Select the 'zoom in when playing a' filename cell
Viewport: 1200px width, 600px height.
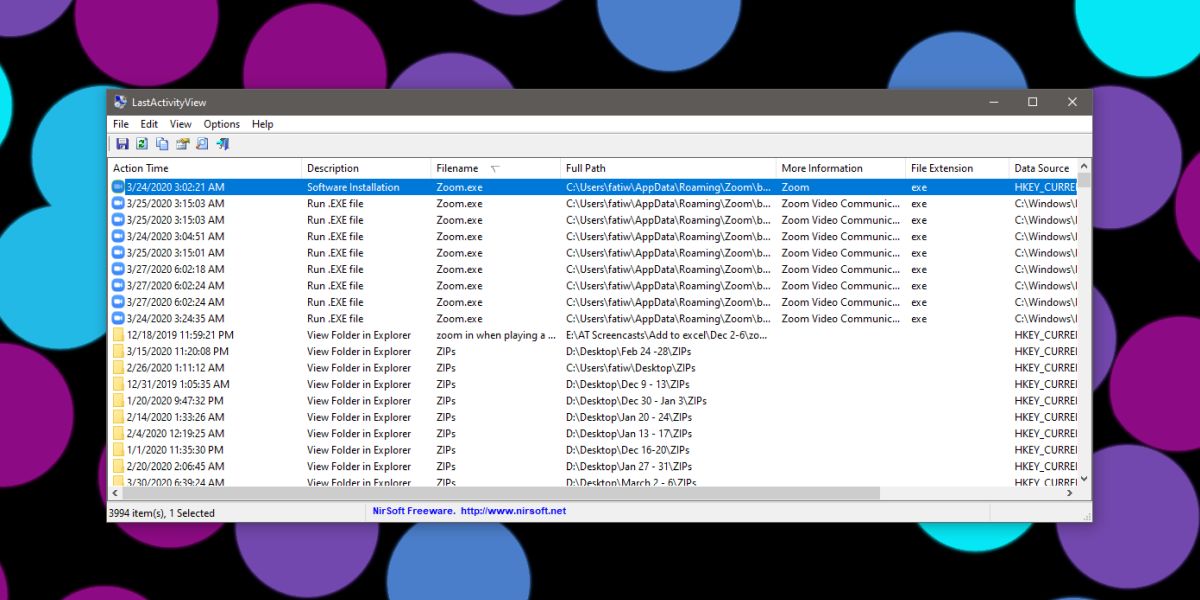[496, 335]
